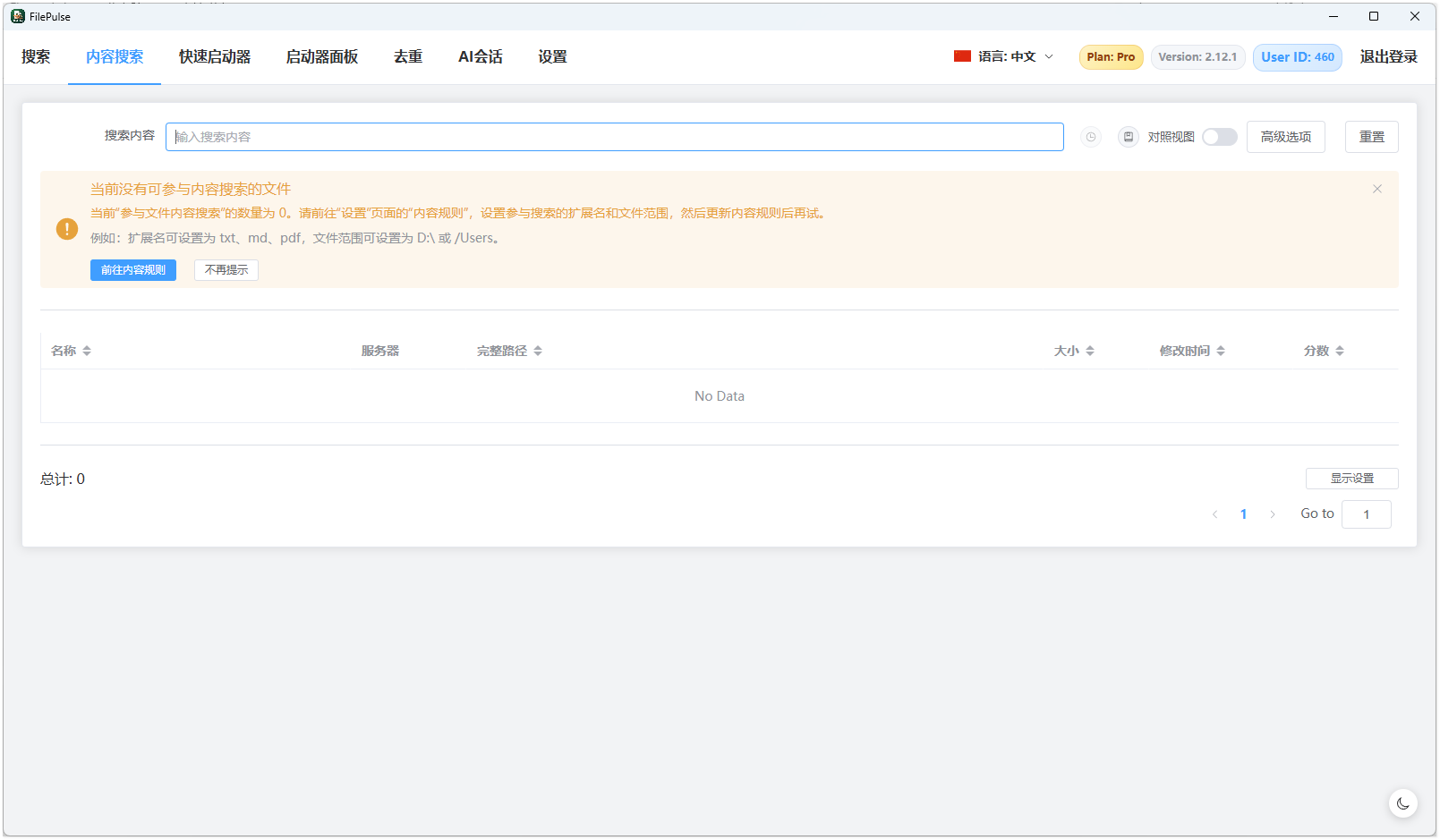Click the Go to page number field
The height and width of the screenshot is (840, 1440).
1367,514
